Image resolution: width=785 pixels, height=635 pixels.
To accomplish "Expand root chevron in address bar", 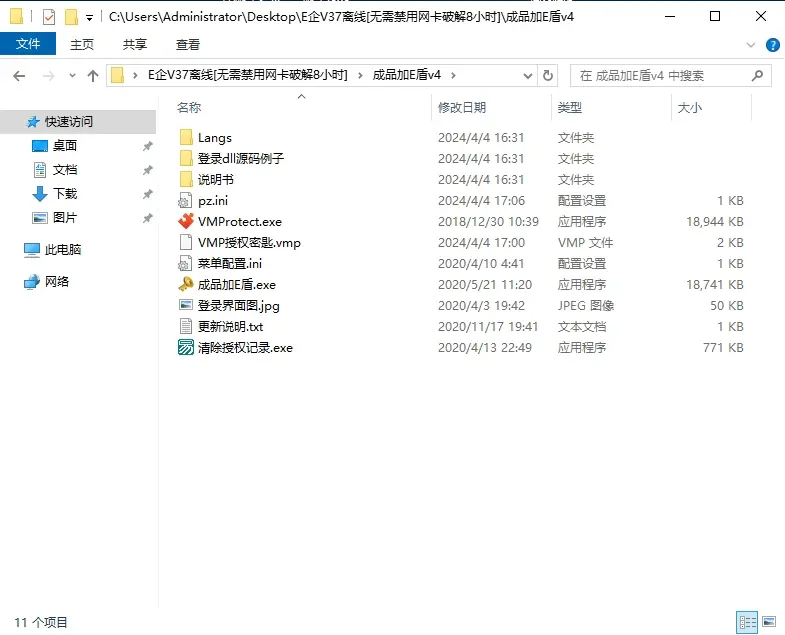I will click(135, 76).
